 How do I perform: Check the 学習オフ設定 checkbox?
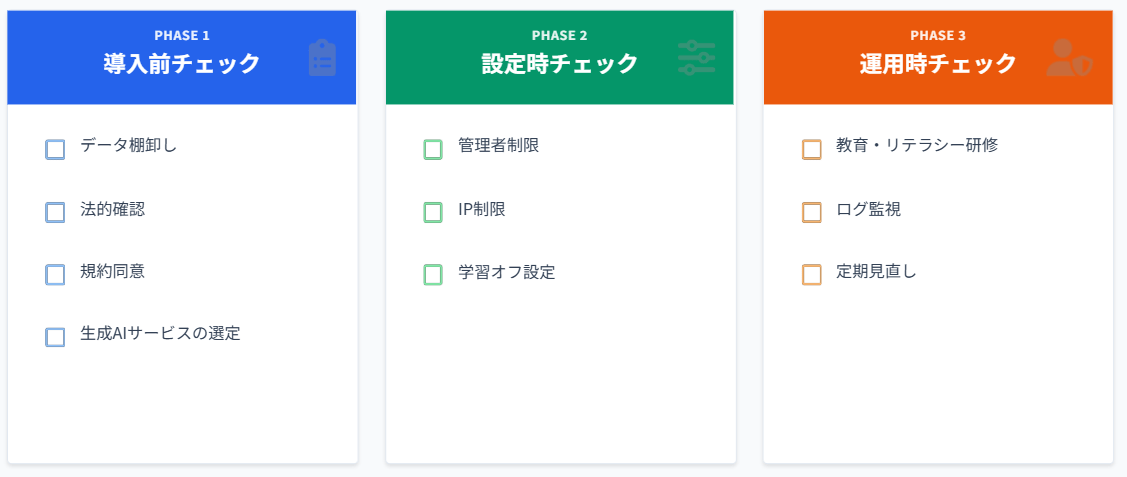[433, 274]
